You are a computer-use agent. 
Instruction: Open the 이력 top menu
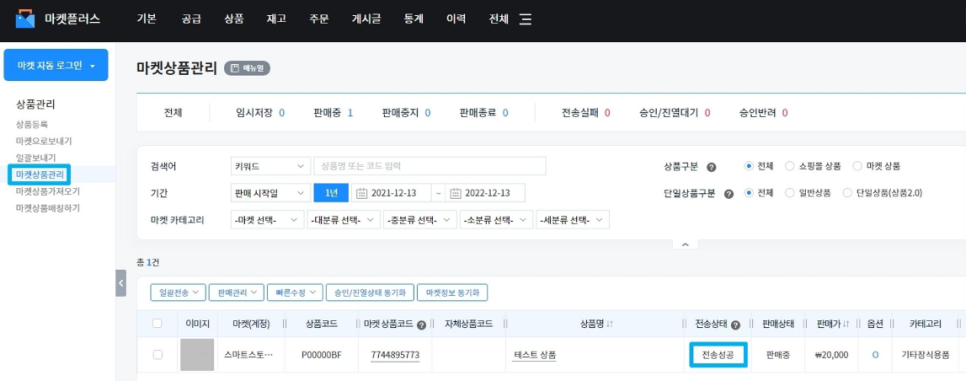(x=456, y=18)
